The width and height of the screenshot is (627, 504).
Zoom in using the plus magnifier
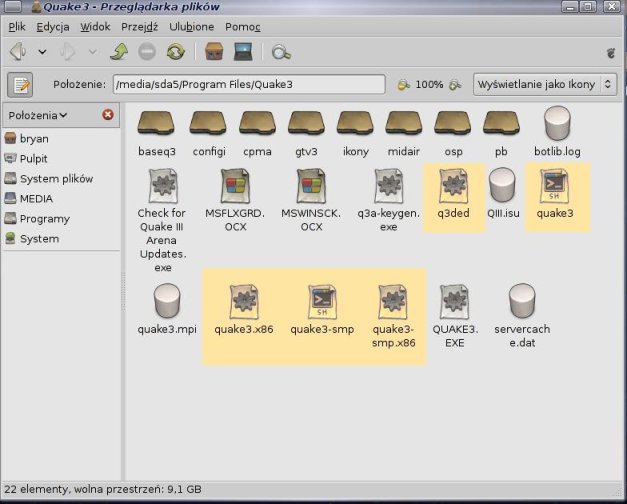[x=455, y=85]
